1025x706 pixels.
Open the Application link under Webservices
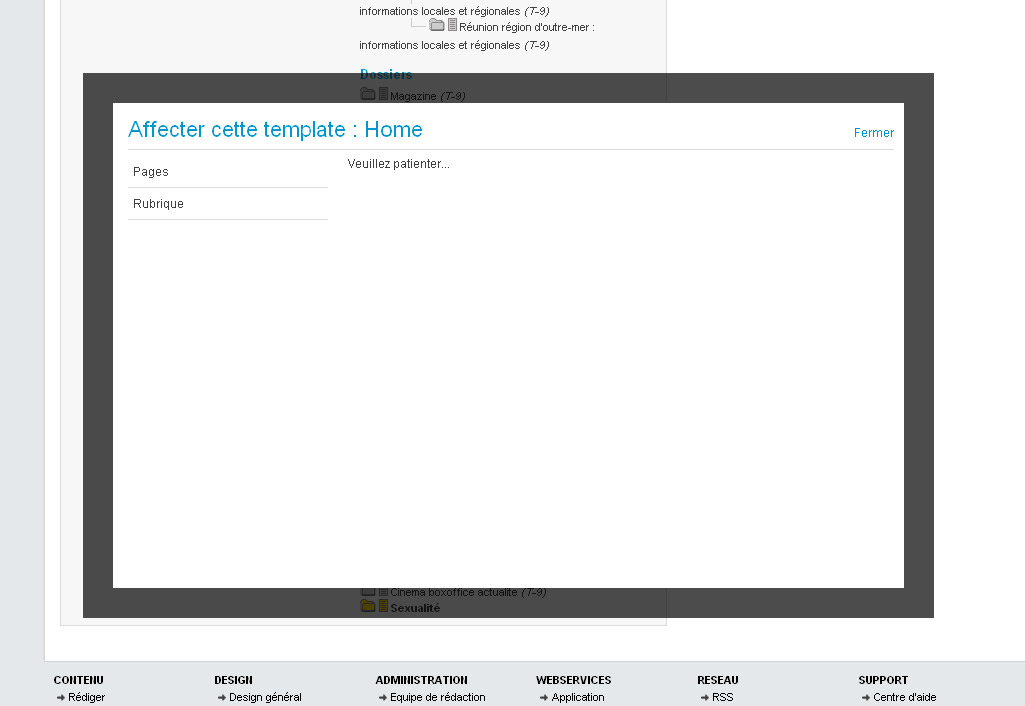click(x=577, y=697)
